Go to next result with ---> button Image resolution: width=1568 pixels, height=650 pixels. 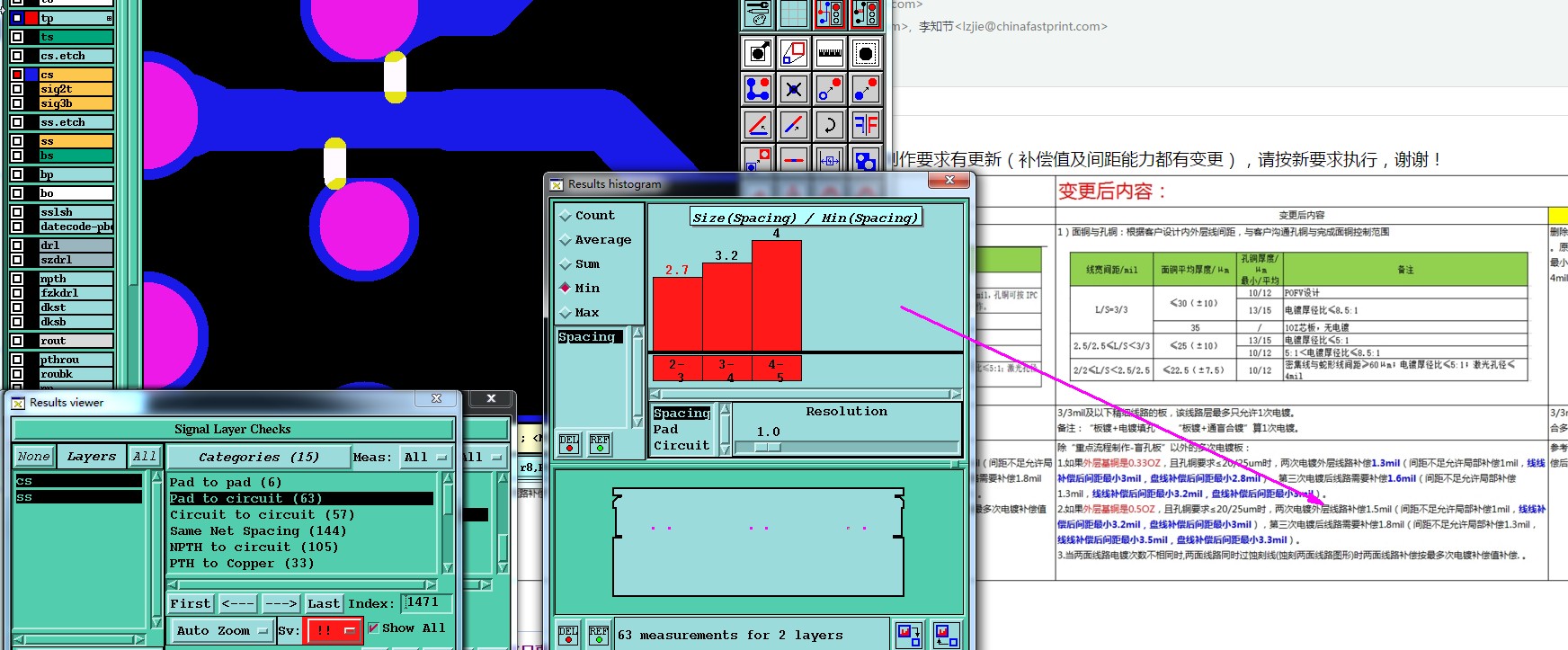(281, 604)
